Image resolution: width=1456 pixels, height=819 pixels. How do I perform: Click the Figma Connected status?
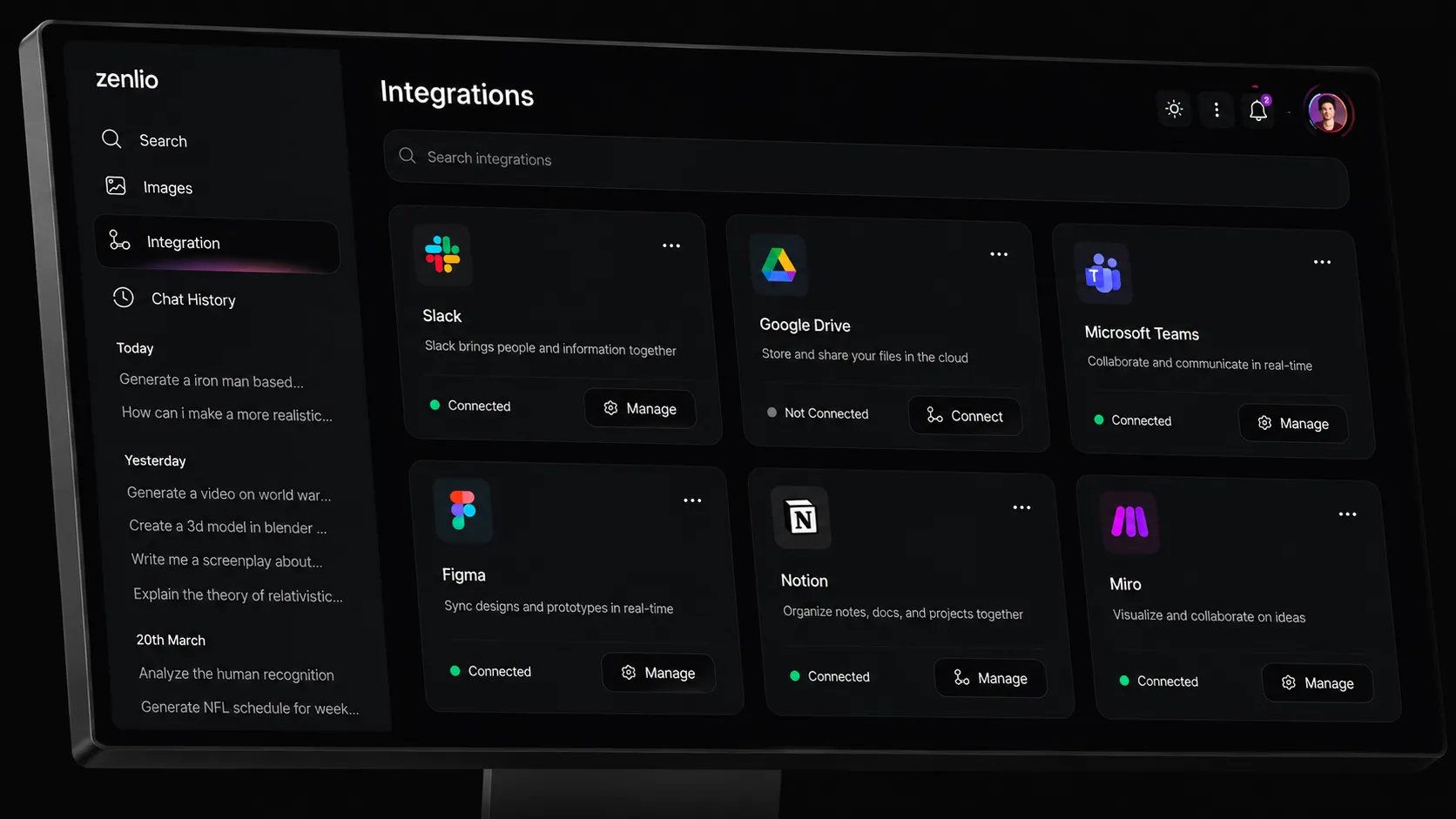pos(490,671)
